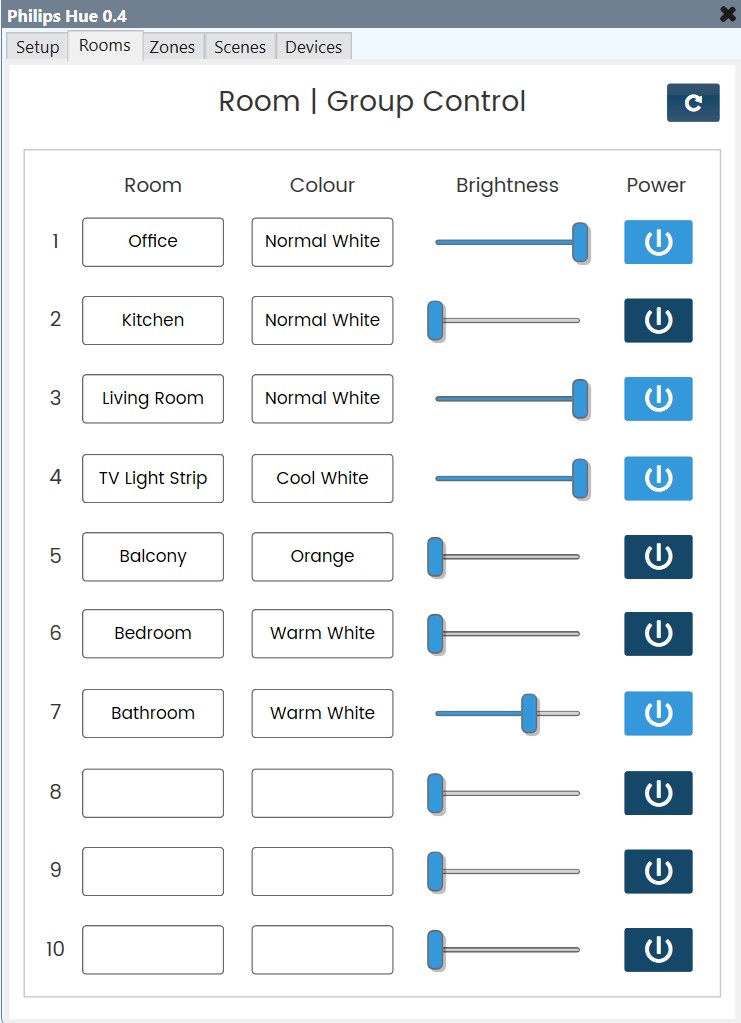Switch to the Scenes tab
This screenshot has width=741, height=1023.
coord(239,46)
